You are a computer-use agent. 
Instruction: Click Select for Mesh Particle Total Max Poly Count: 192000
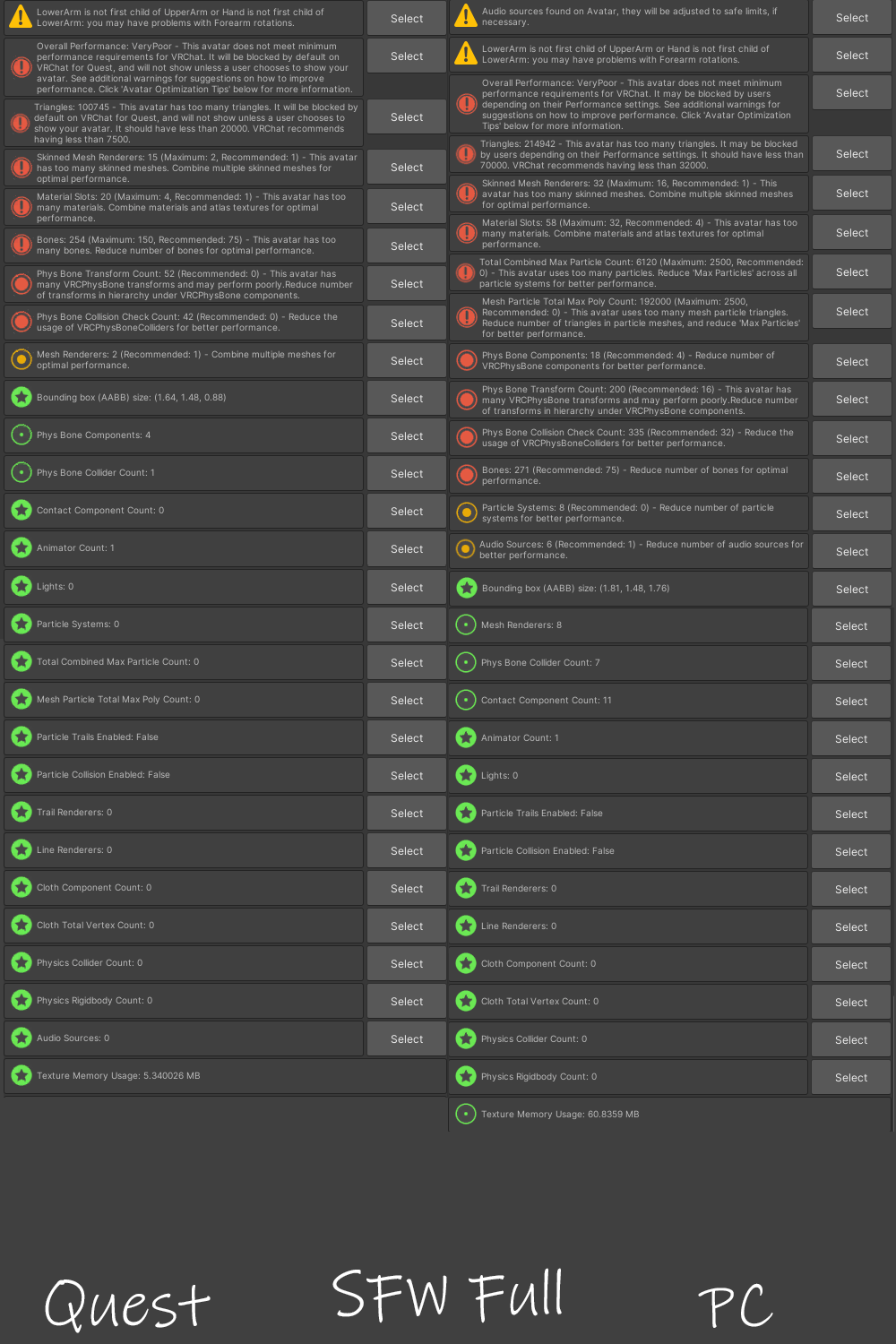tap(851, 312)
